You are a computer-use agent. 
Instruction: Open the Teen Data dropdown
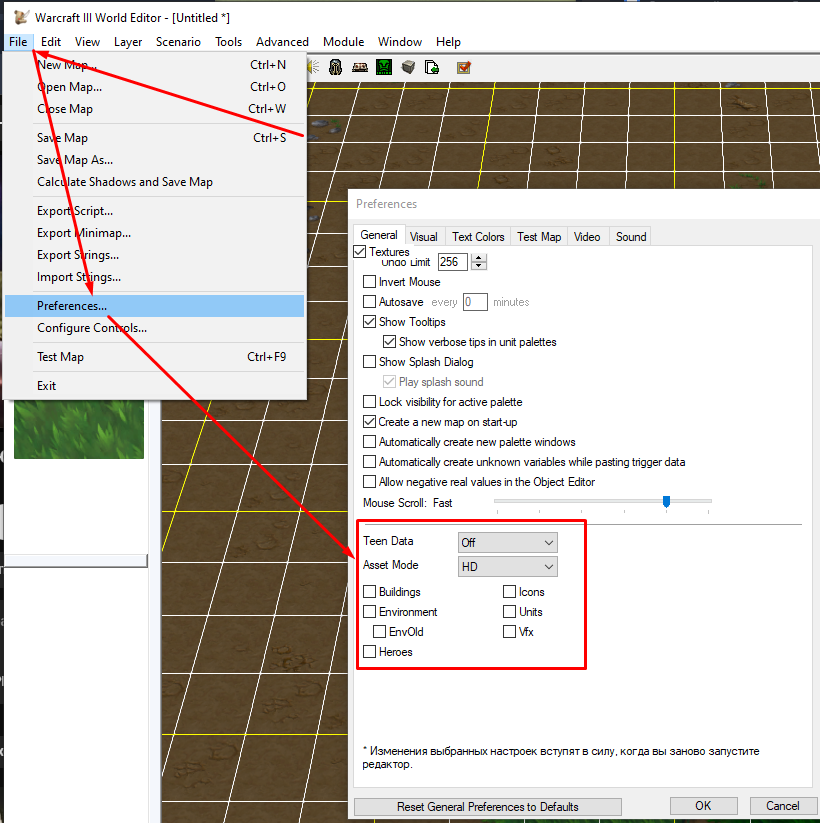(508, 543)
